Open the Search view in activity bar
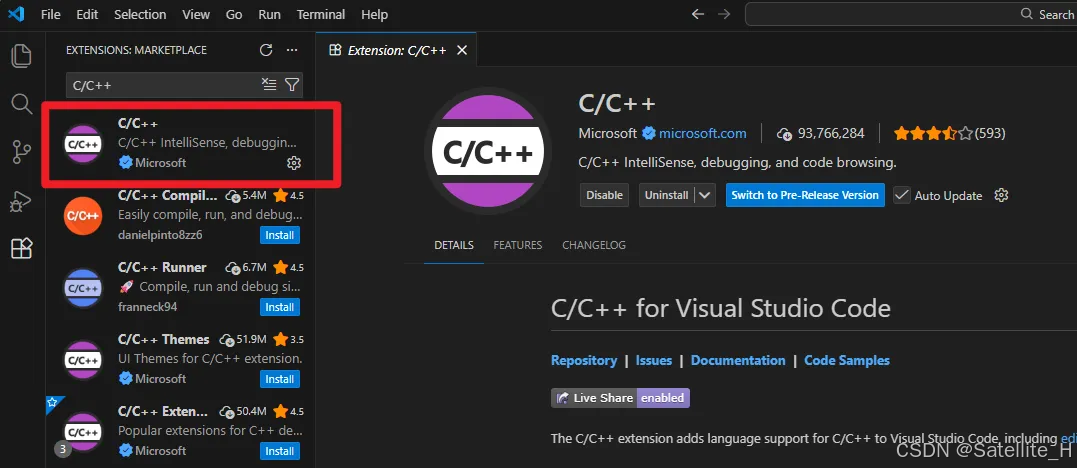The image size is (1077, 468). (x=21, y=104)
